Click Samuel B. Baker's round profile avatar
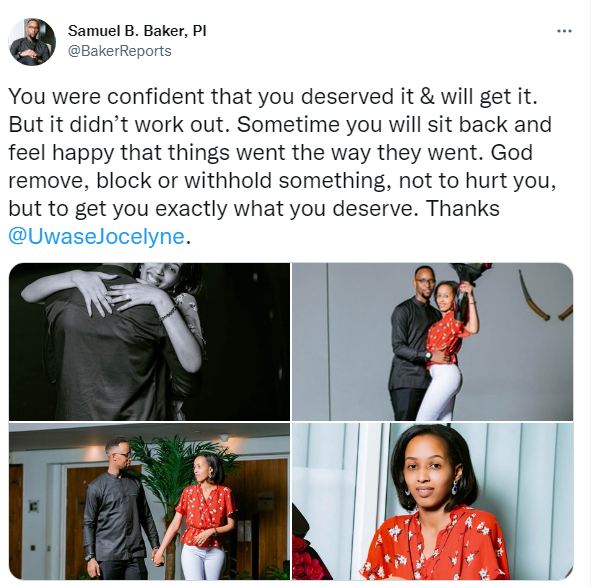 32,42
